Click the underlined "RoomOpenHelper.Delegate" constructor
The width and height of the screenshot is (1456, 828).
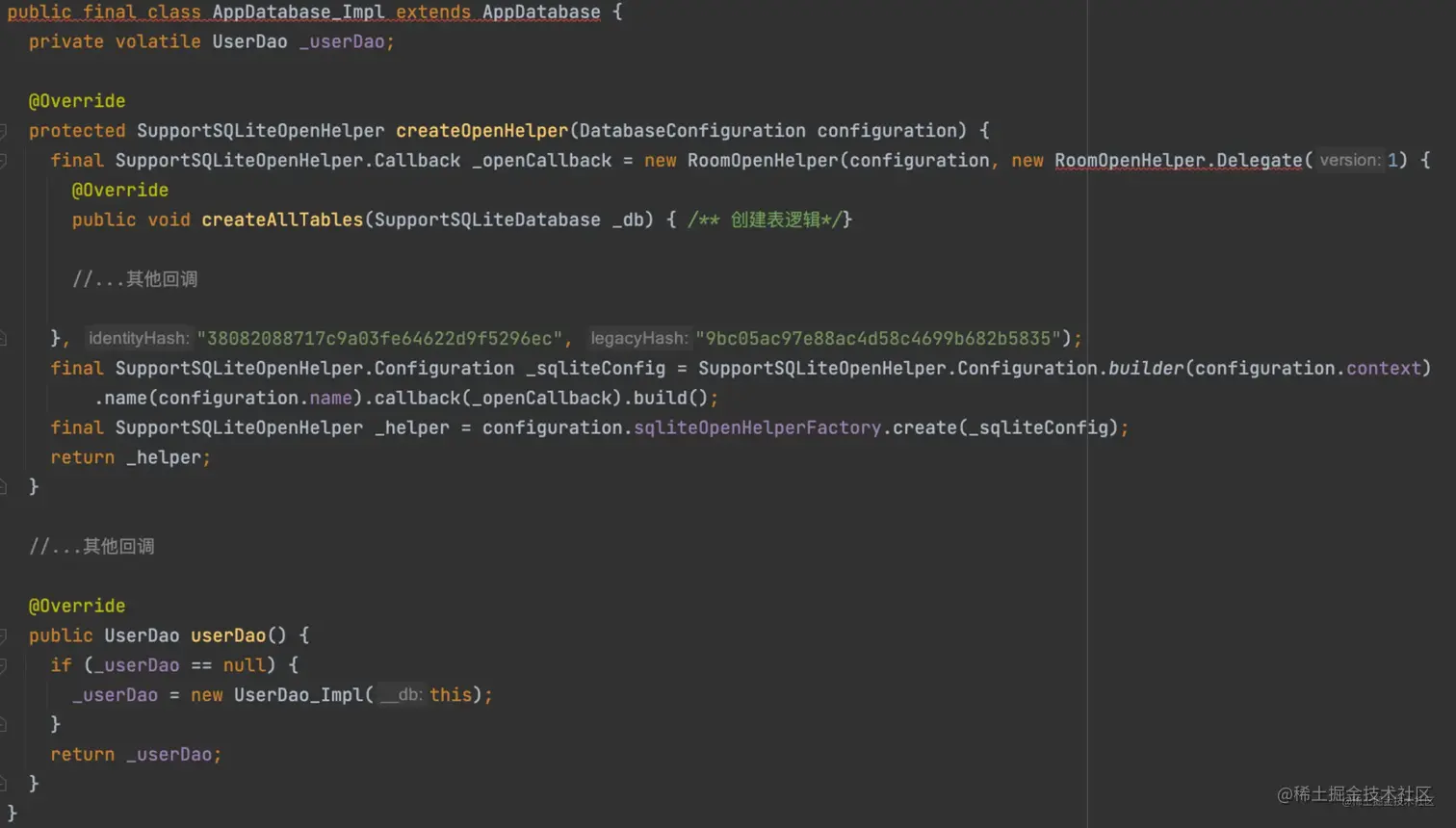(x=1179, y=161)
